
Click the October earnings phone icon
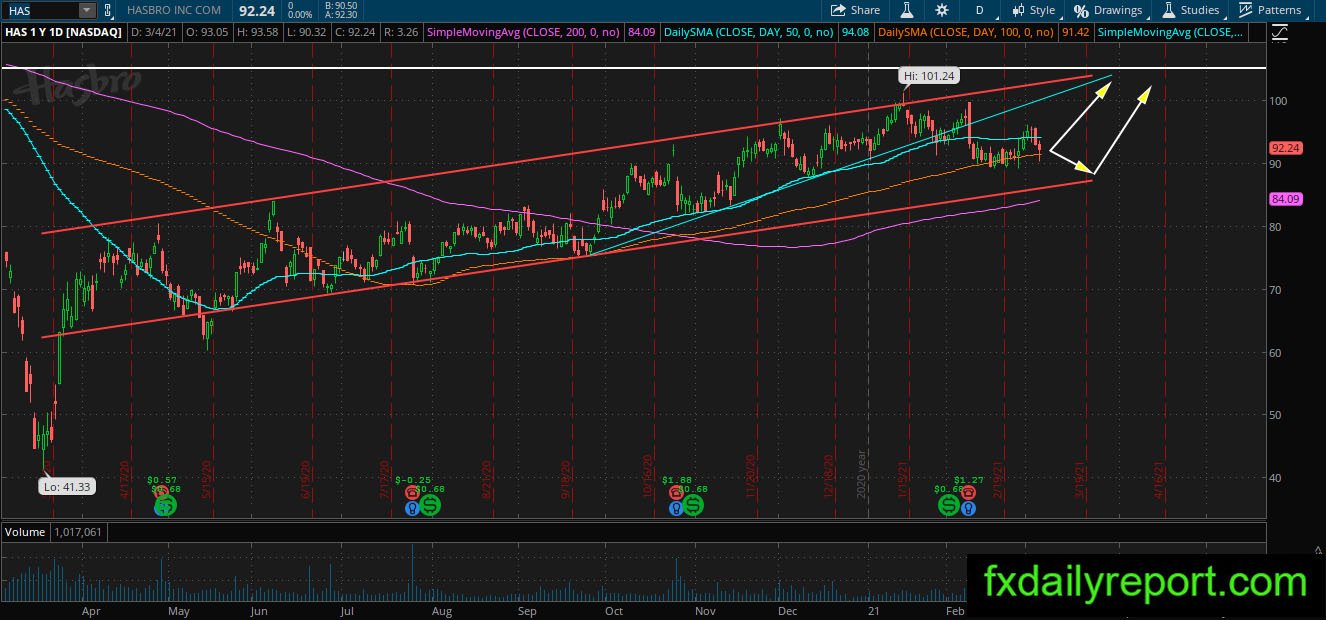click(677, 493)
